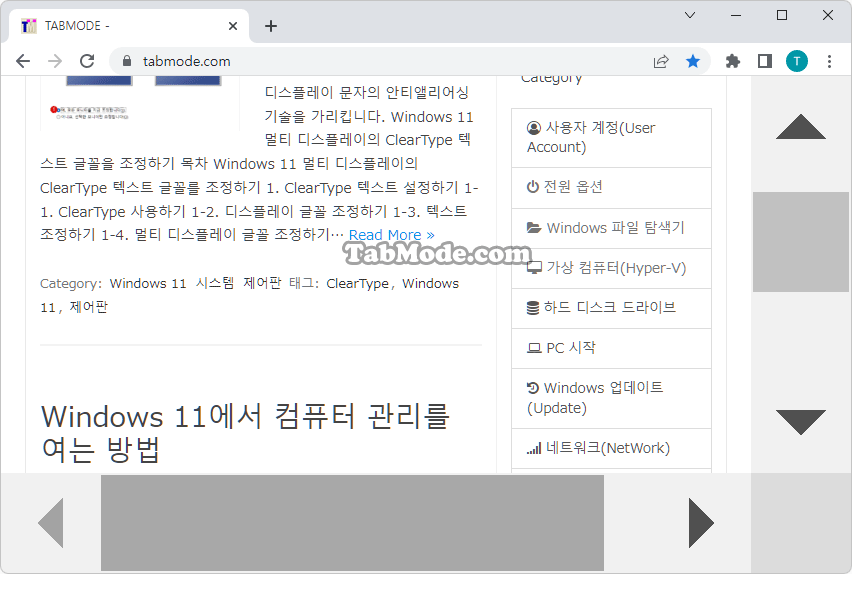Click the power icon beside 전원 옵션
Screen dimensions: 852x610
pos(533,186)
